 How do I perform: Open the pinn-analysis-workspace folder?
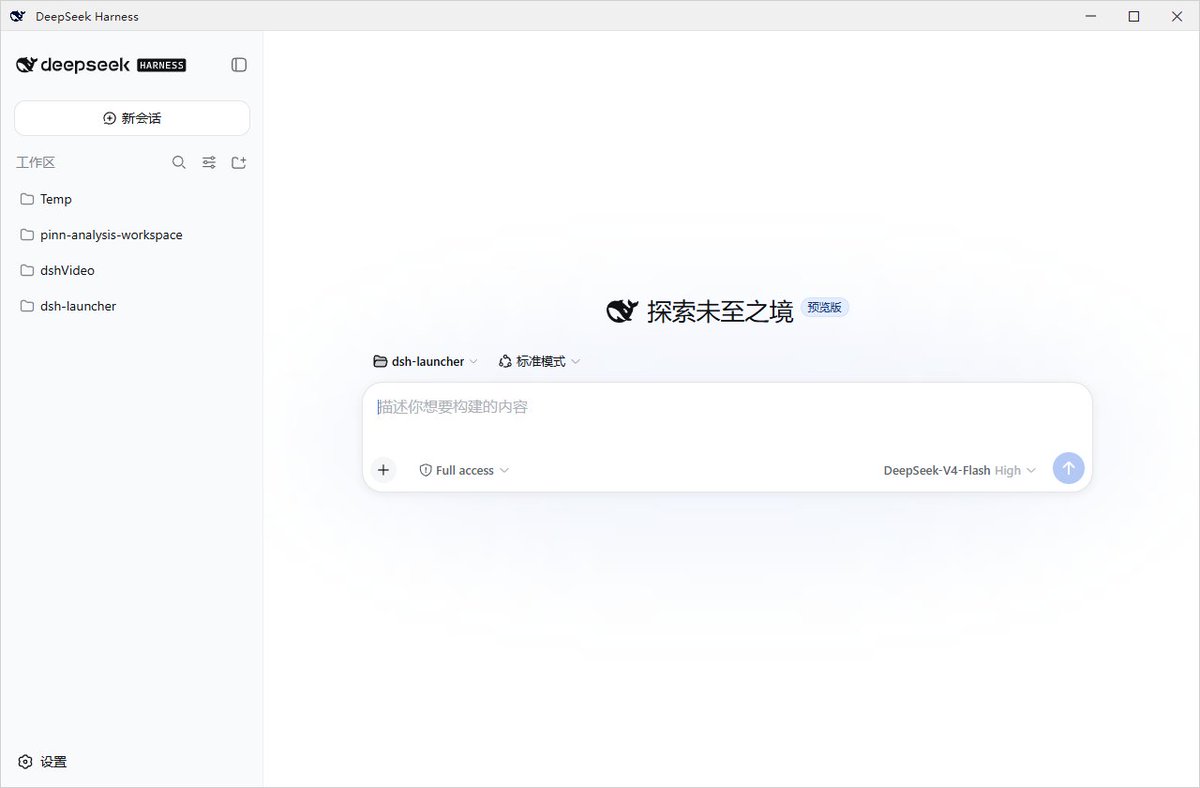[x=132, y=235]
